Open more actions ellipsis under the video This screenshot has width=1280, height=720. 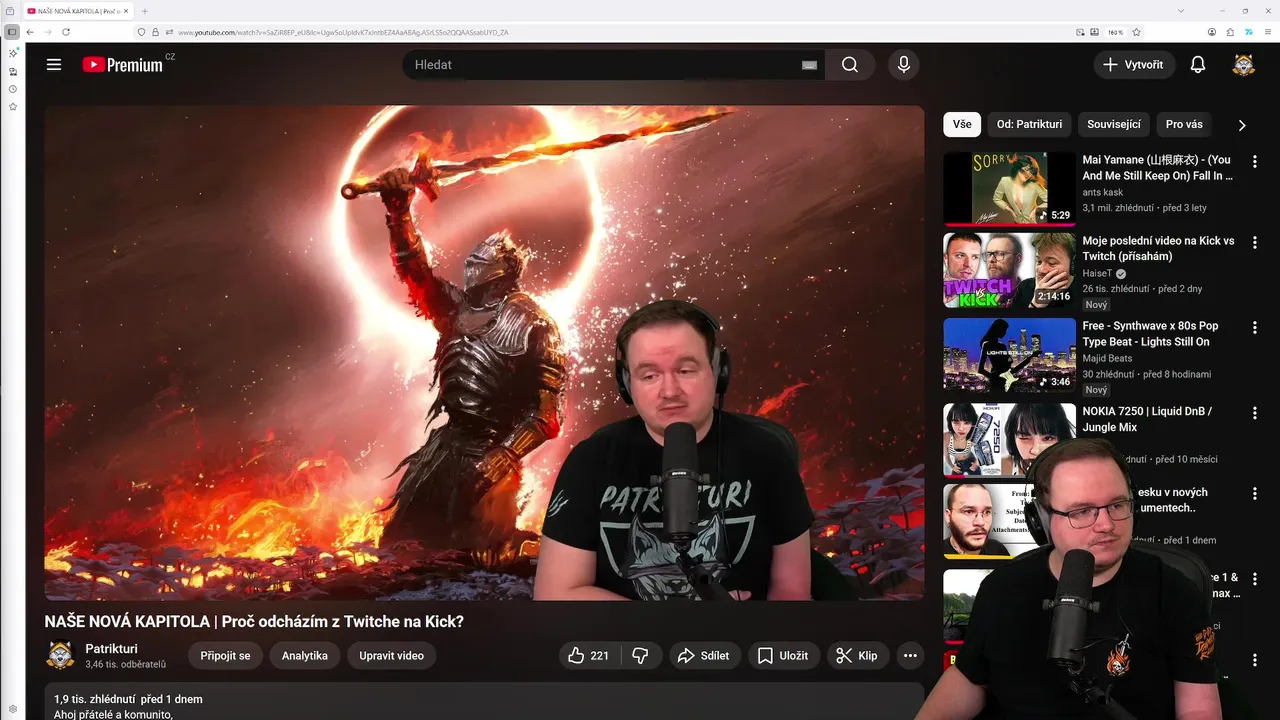(x=910, y=656)
